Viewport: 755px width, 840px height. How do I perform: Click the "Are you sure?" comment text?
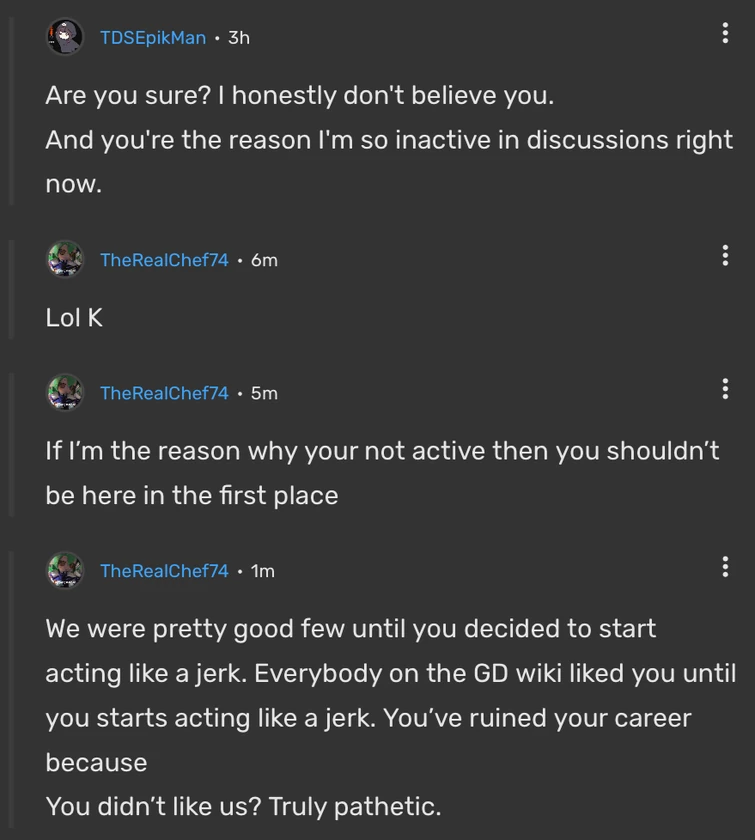(x=299, y=97)
